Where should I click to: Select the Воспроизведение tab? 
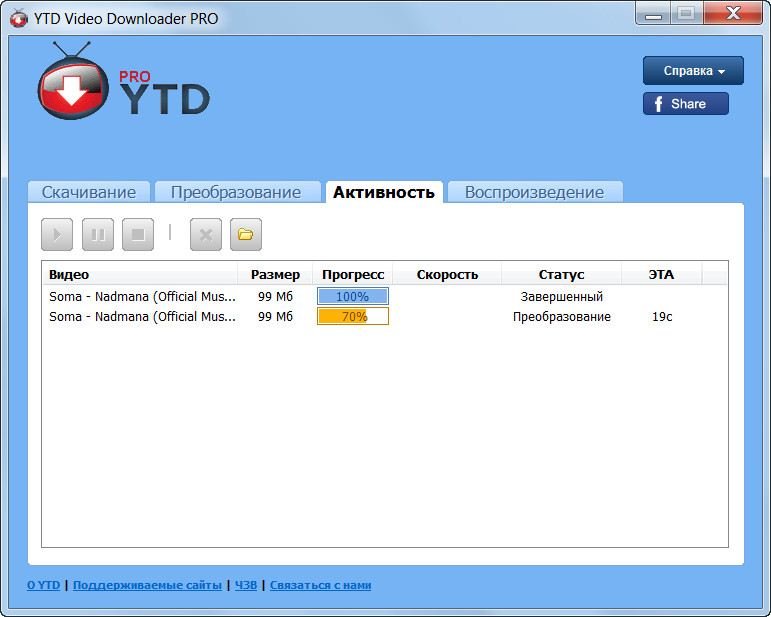pyautogui.click(x=534, y=192)
